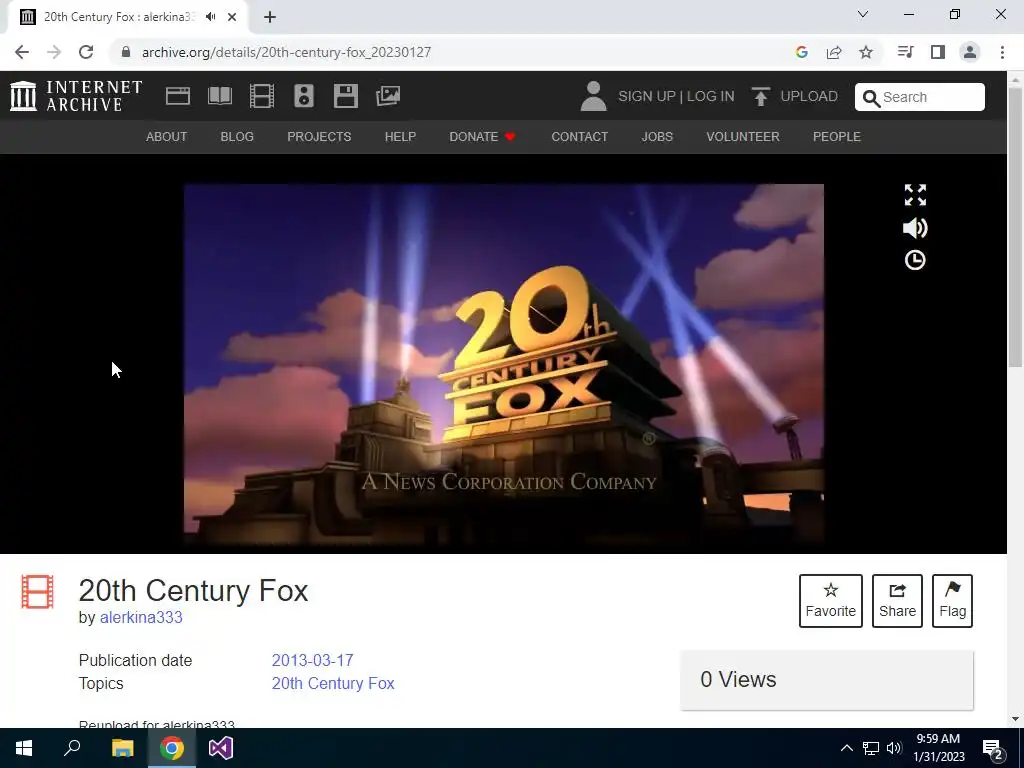
Task: View site security lock information
Action: [x=126, y=52]
